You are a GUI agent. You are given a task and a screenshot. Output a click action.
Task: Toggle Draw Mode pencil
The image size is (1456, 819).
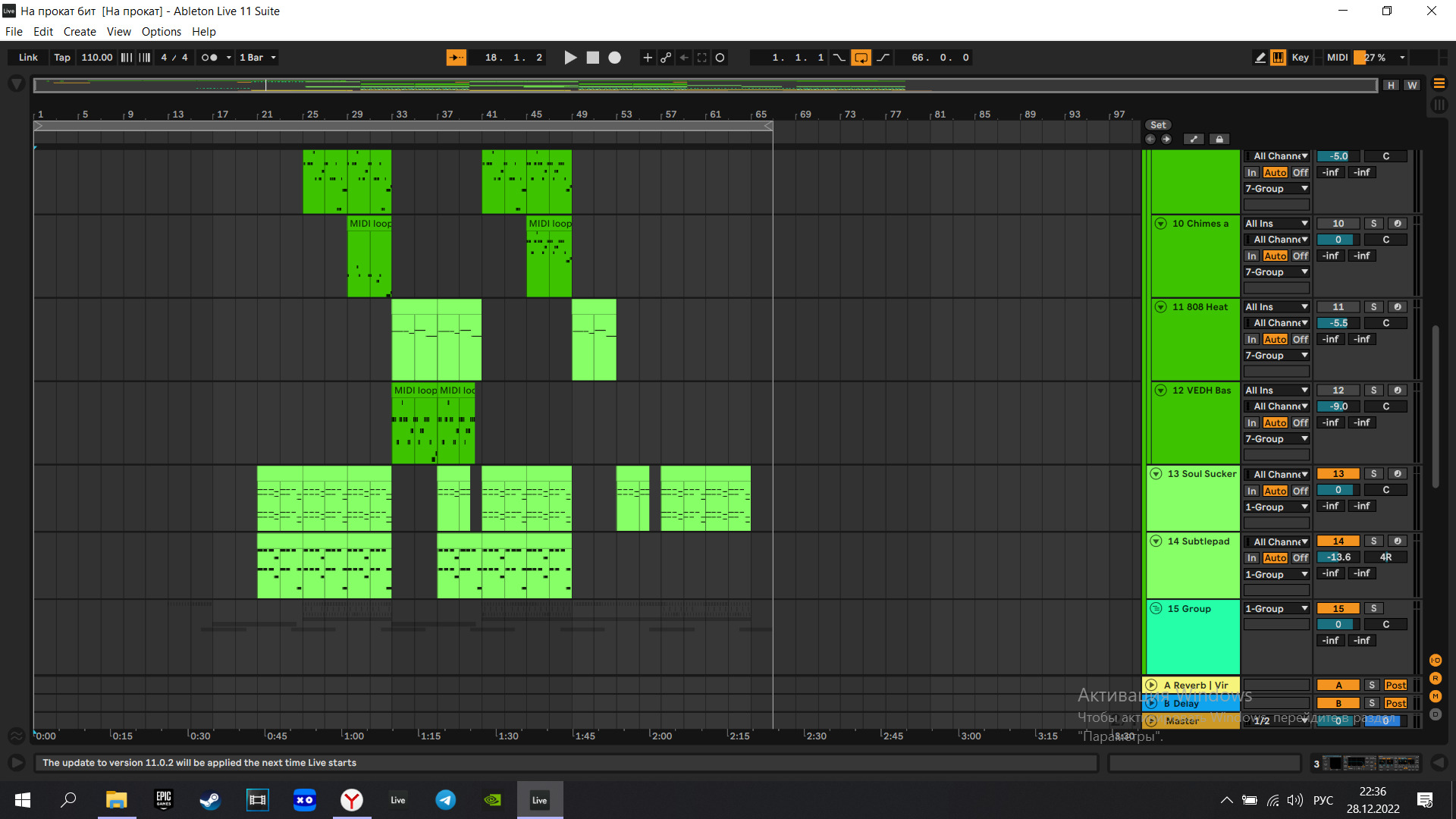1260,58
